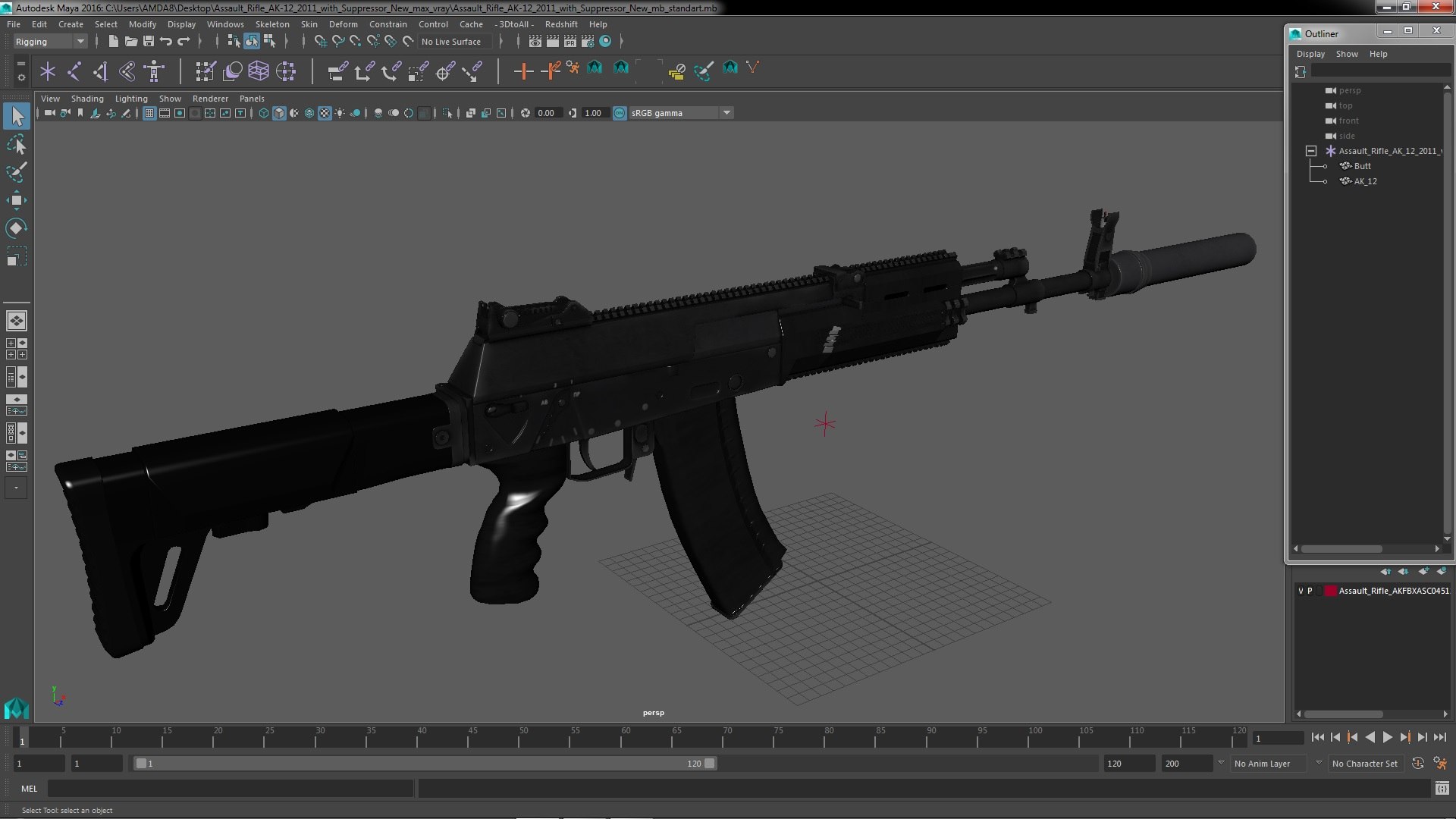Toggle view transform sRGB color management button
The width and height of the screenshot is (1456, 819).
pos(620,113)
